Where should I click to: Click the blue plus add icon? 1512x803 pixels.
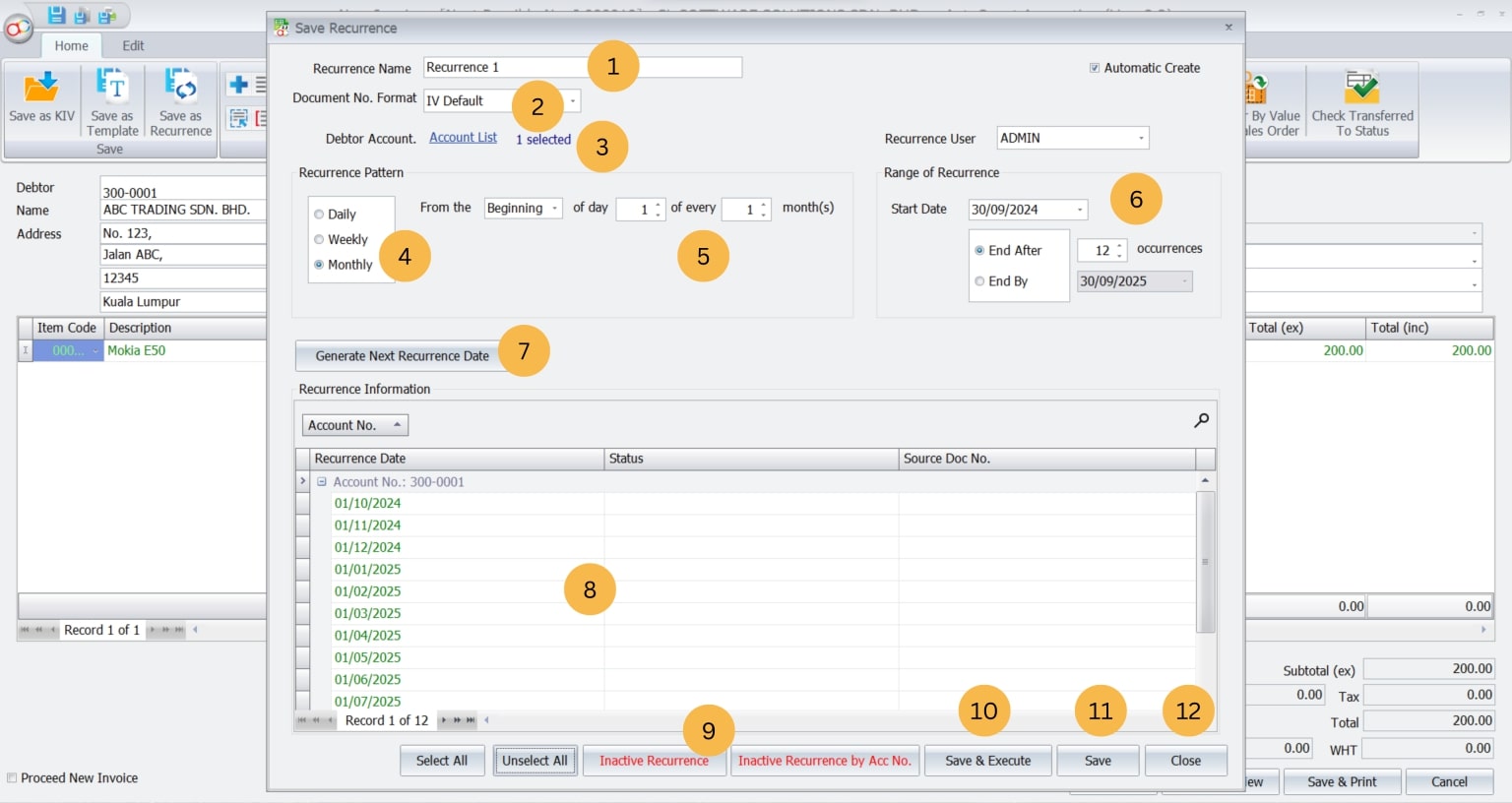tap(238, 86)
